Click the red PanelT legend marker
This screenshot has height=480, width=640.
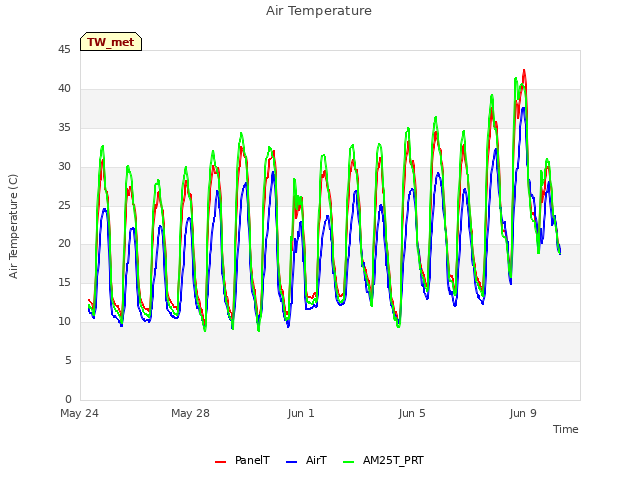(220, 462)
